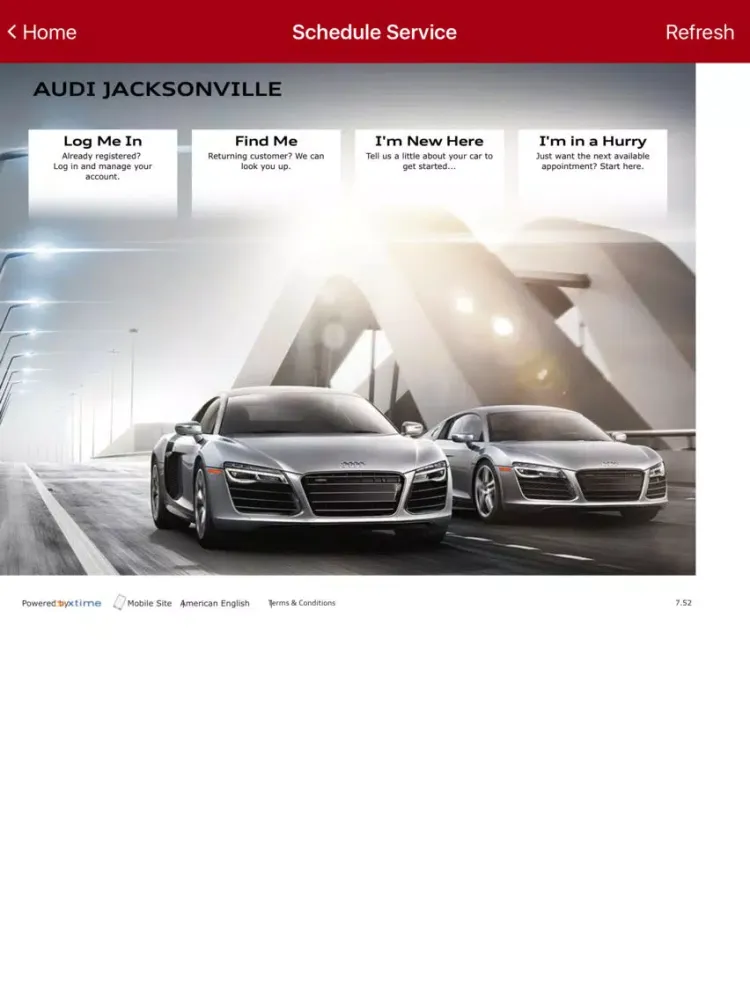
Task: Click the Schedule Service title
Action: click(x=374, y=32)
